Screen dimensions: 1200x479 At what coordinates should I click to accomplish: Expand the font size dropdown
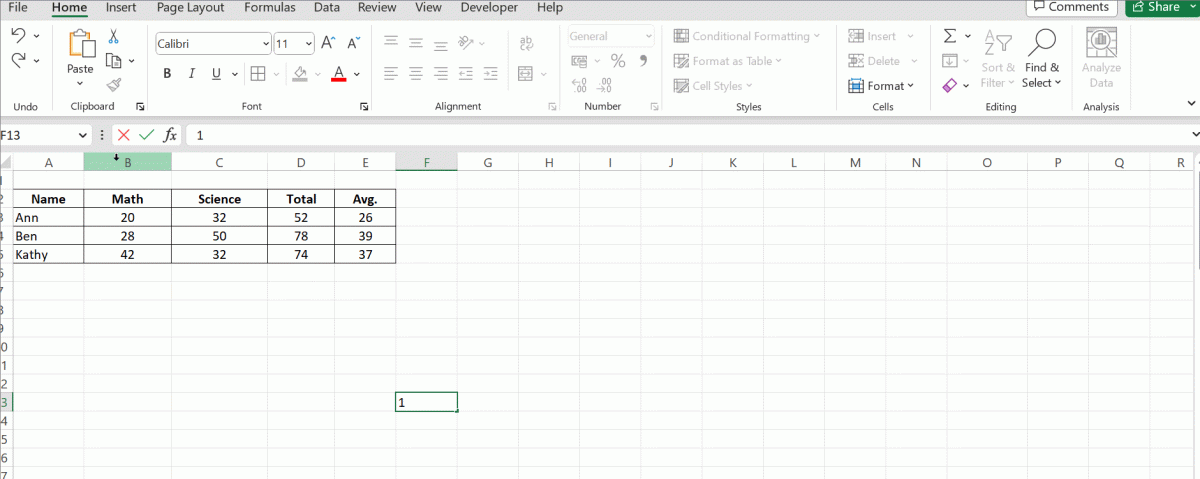[x=308, y=44]
